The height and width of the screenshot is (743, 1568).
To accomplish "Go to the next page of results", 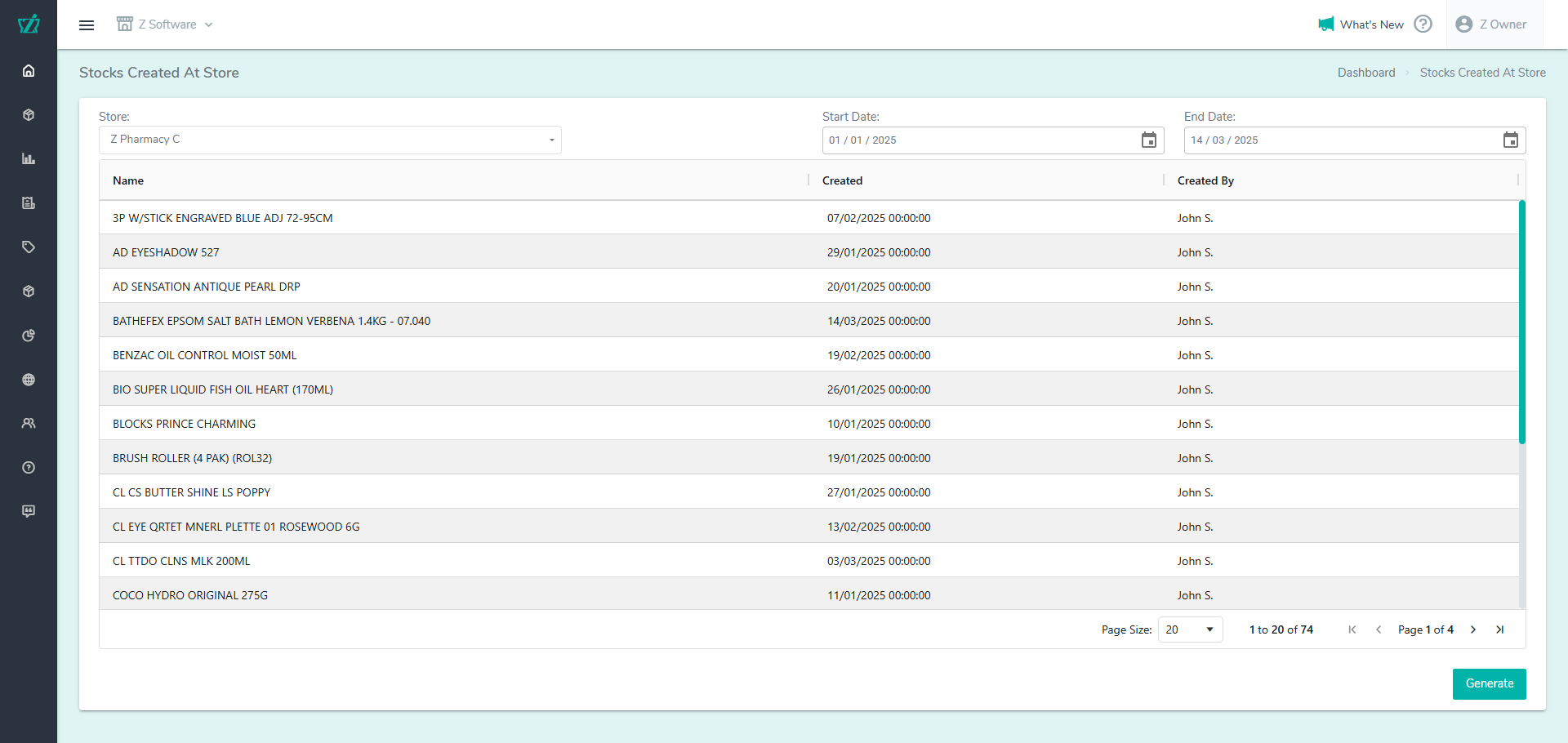I will click(x=1473, y=630).
